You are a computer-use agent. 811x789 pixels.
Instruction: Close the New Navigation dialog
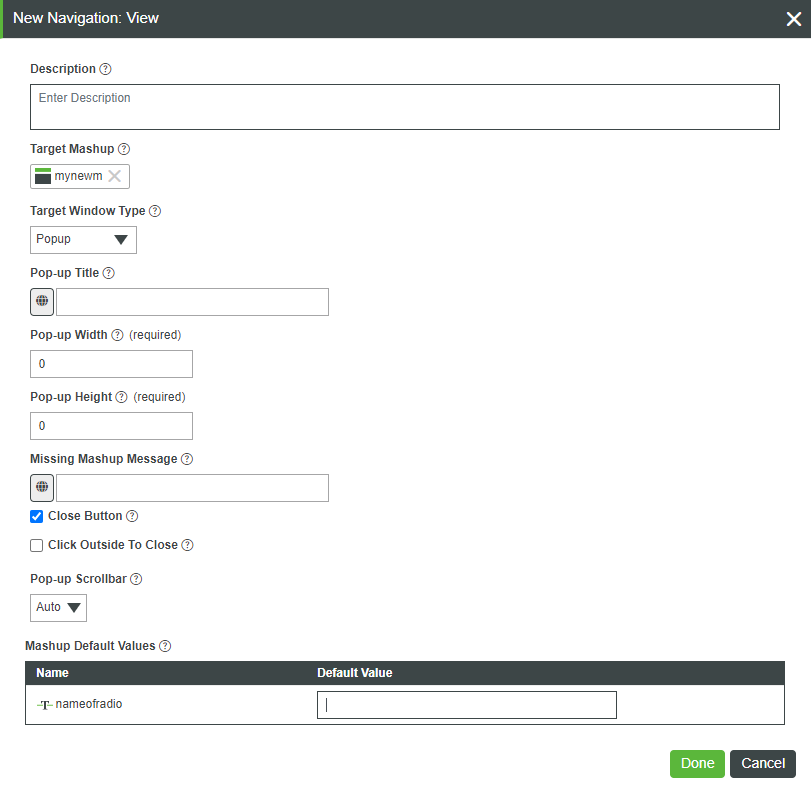[793, 19]
